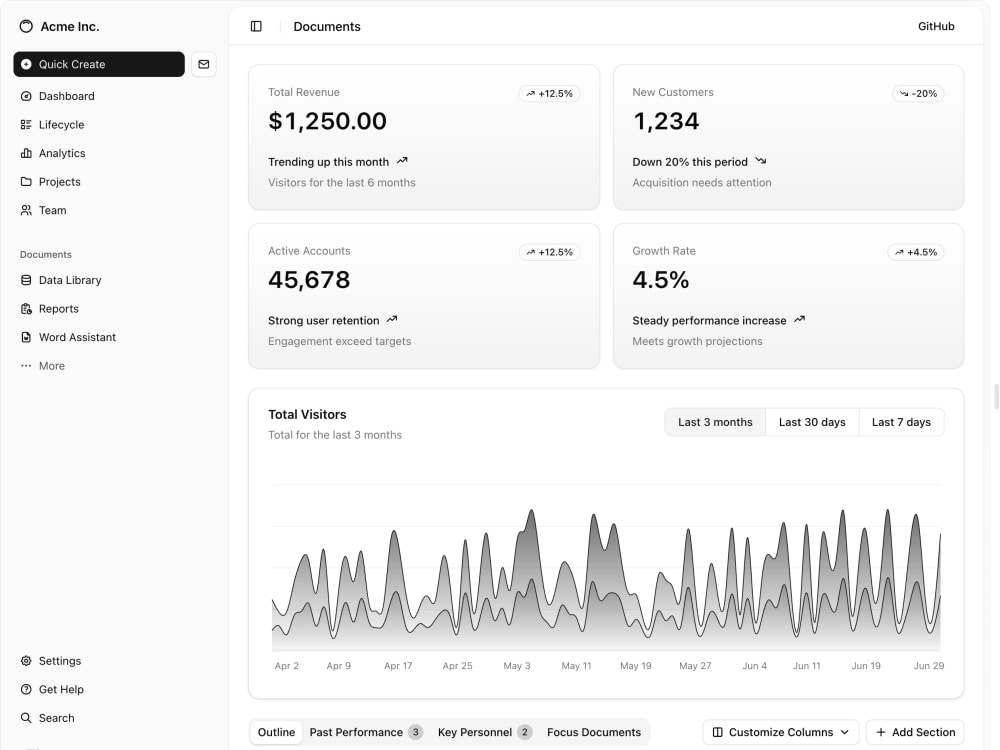Click the +12.5% badge on Active Accounts
The width and height of the screenshot is (1000, 750).
pos(549,253)
